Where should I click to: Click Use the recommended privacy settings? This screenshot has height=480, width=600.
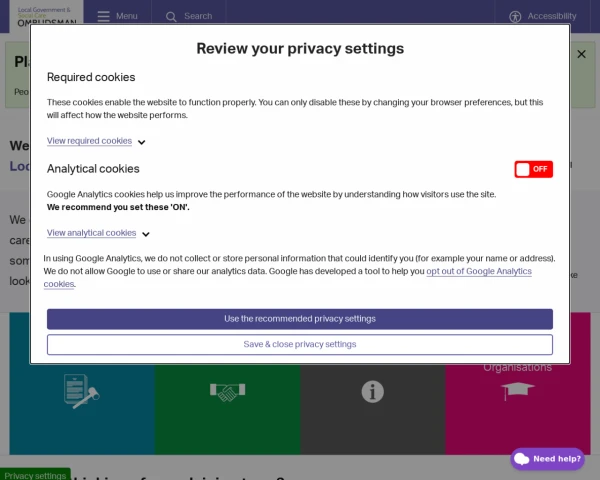[x=300, y=319]
